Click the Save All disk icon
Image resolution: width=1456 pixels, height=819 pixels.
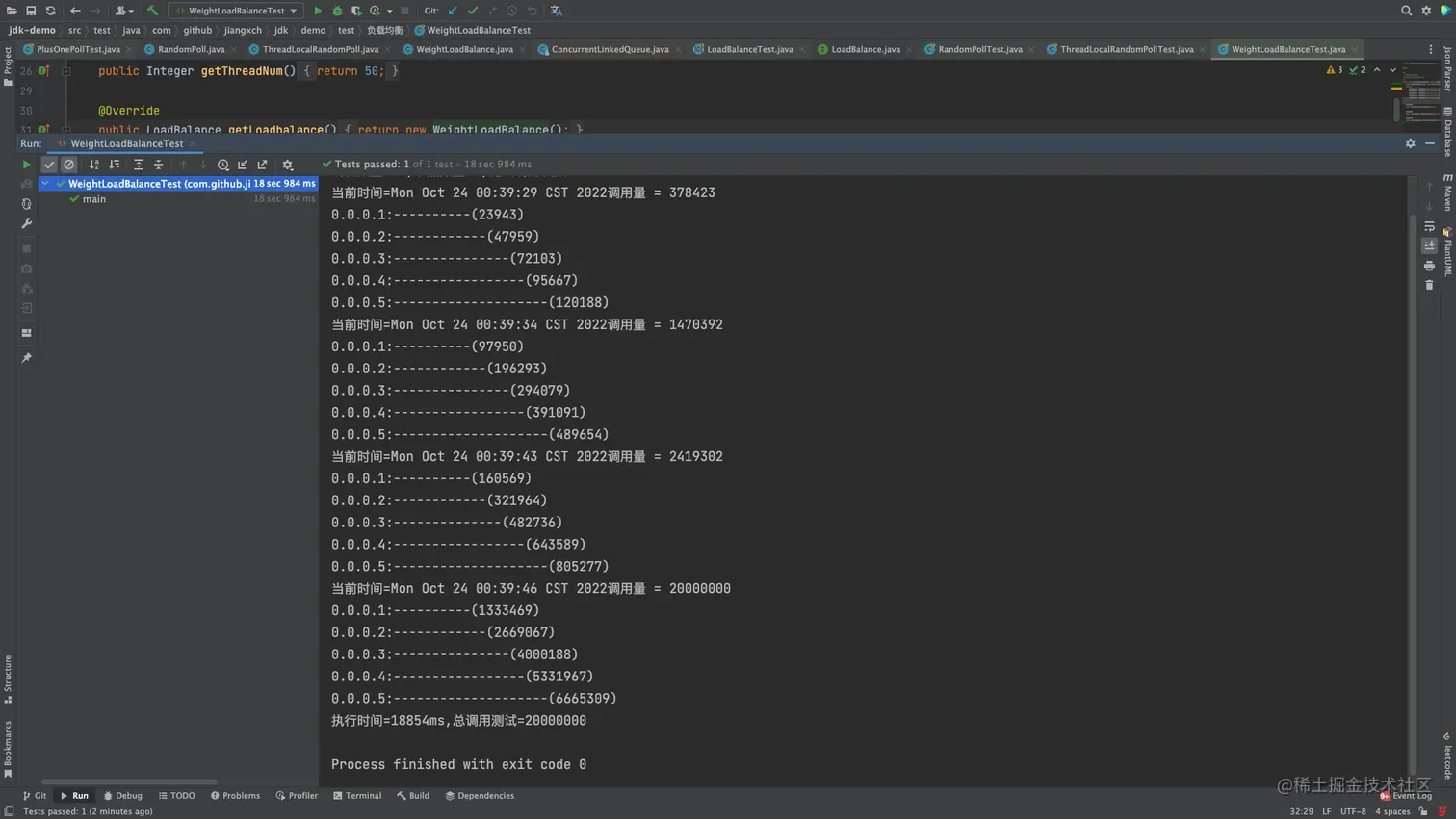pos(31,11)
